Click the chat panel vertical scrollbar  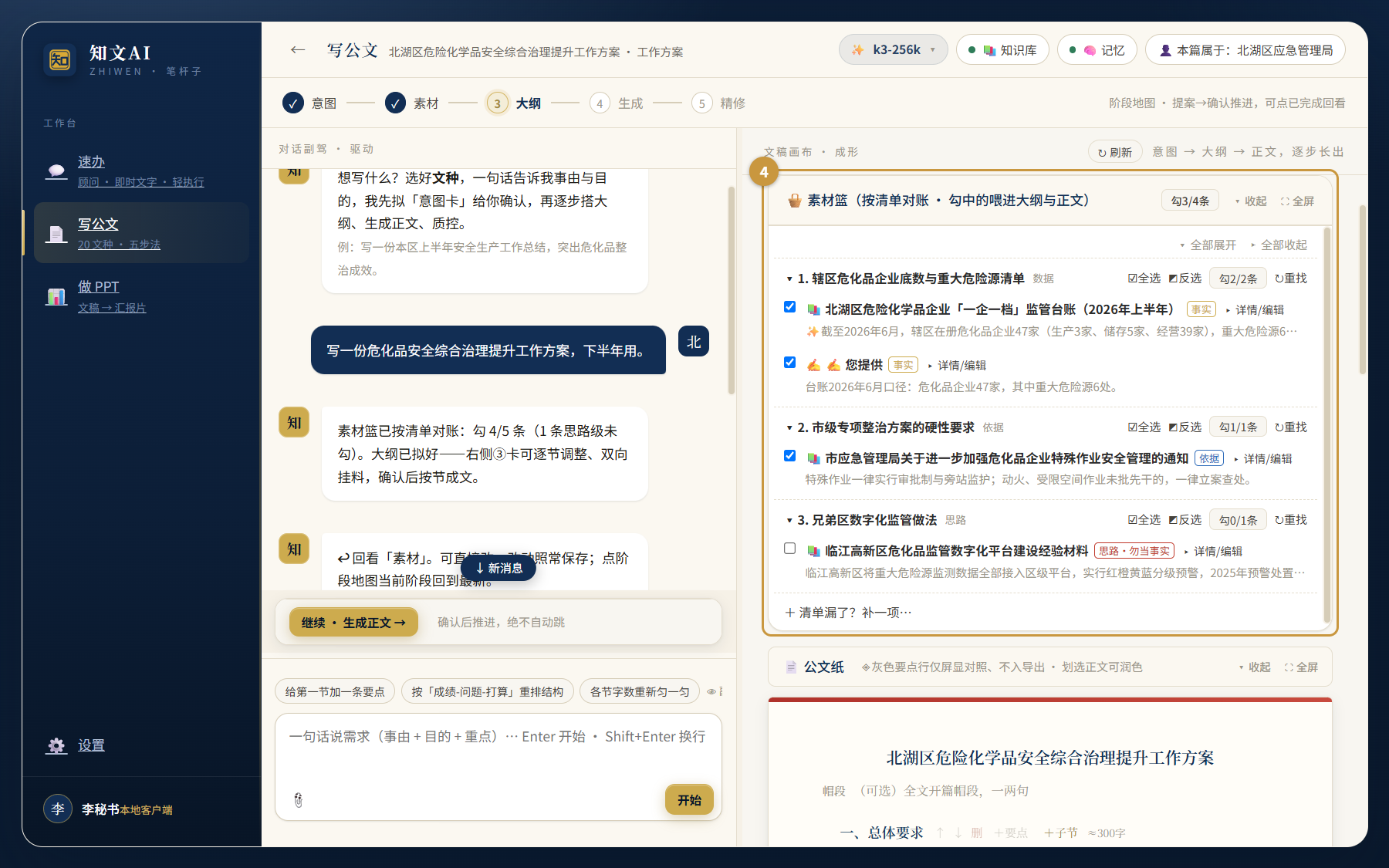[731, 290]
